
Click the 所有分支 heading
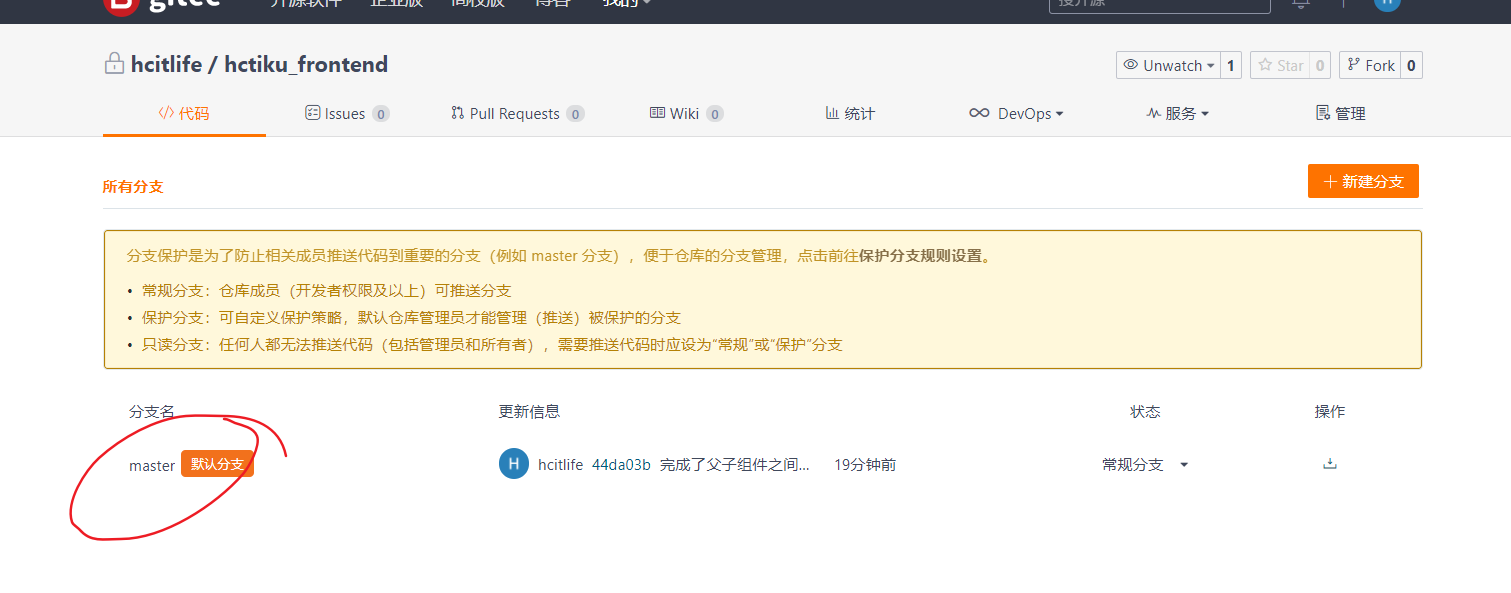pos(133,186)
